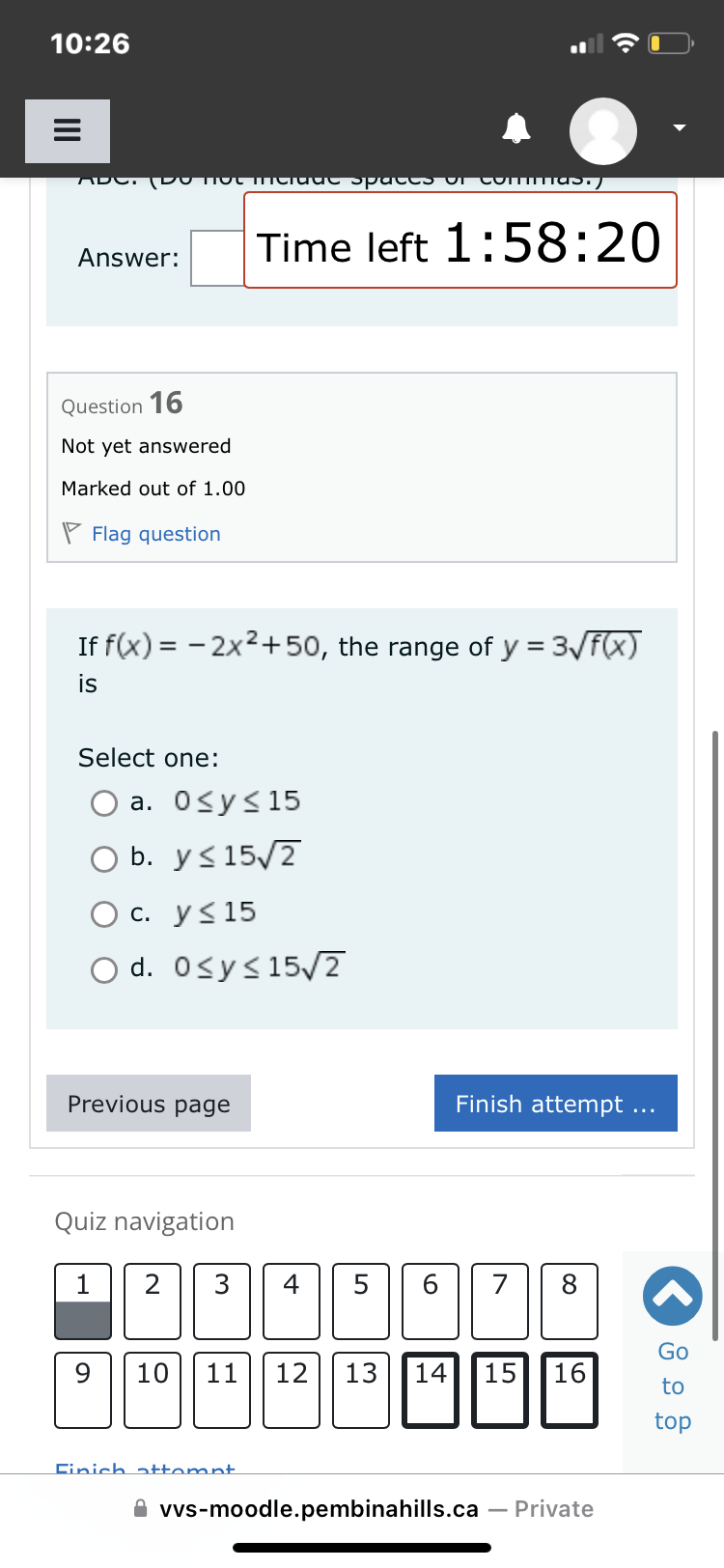Open the profile dropdown chevron
This screenshot has height=1568, width=724.
(679, 127)
